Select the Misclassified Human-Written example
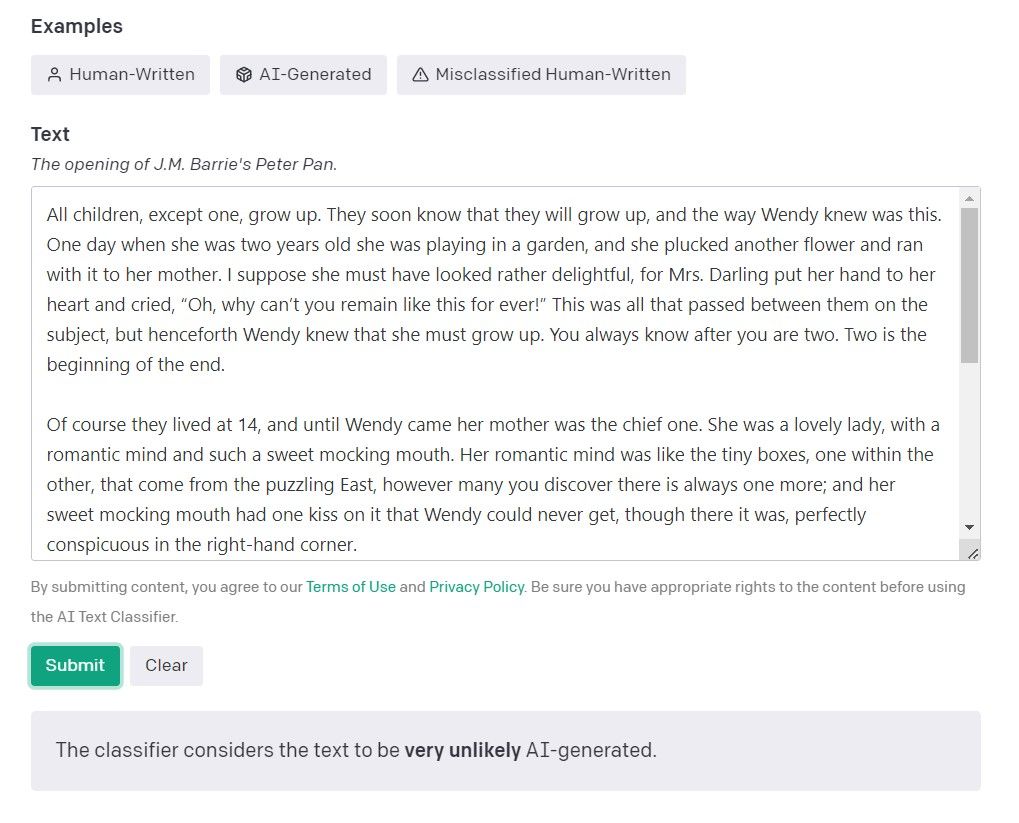 [541, 74]
